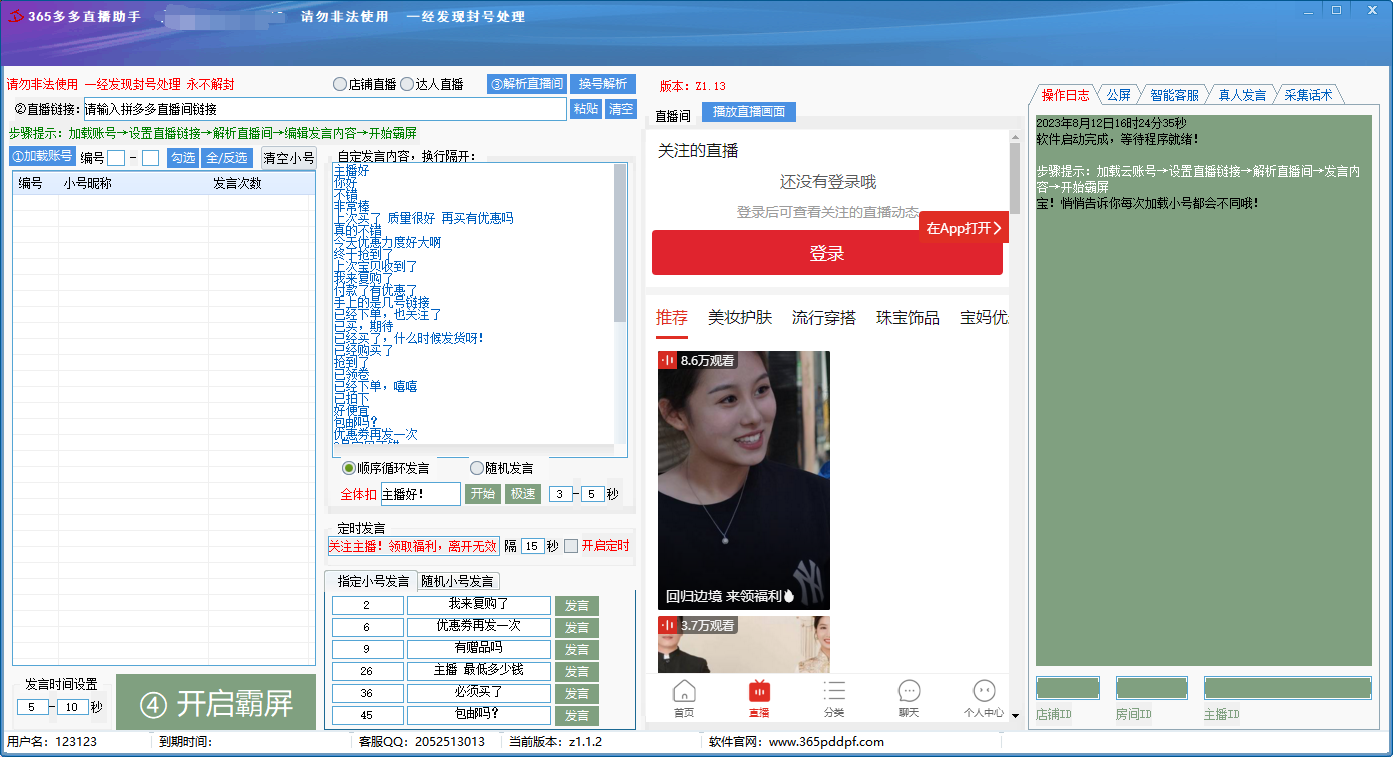Open the 直播 live icon in bottom nav

coord(759,697)
